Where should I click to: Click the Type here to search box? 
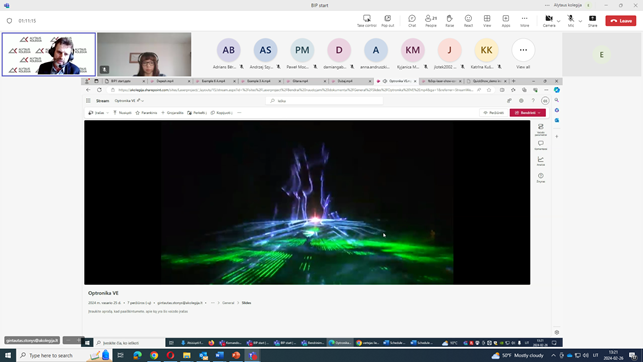[51, 355]
